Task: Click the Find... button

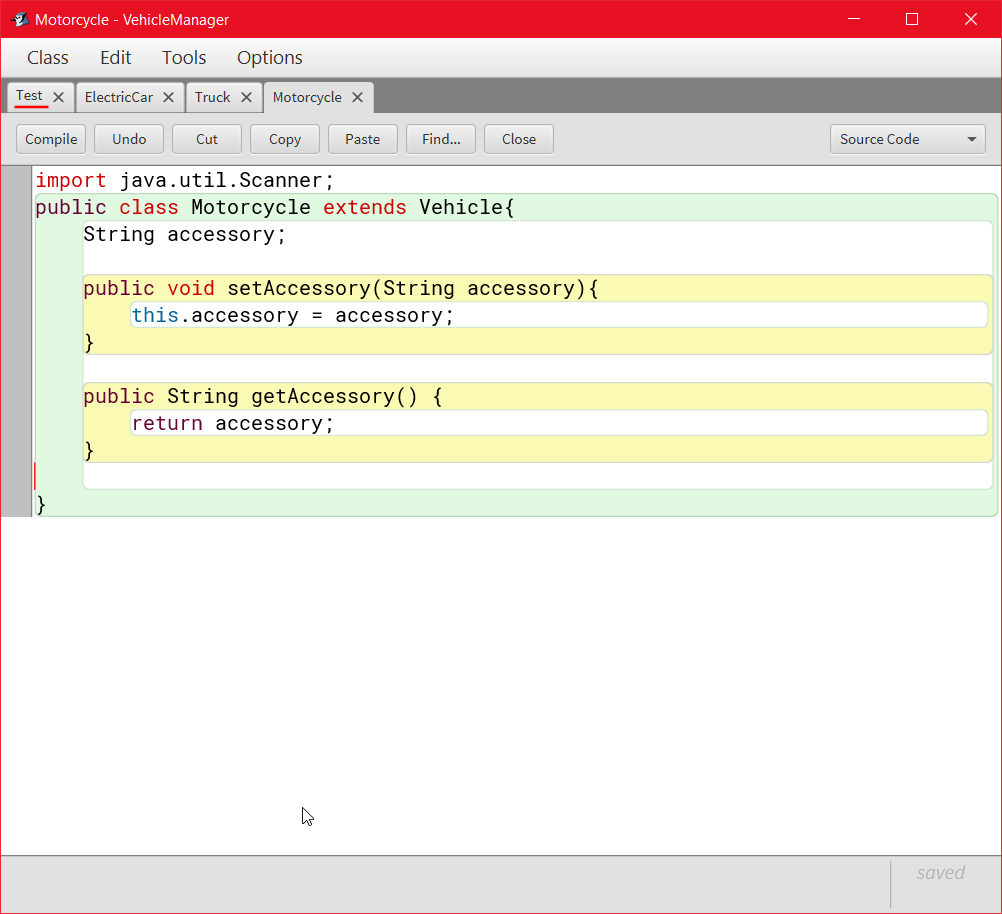Action: [441, 139]
